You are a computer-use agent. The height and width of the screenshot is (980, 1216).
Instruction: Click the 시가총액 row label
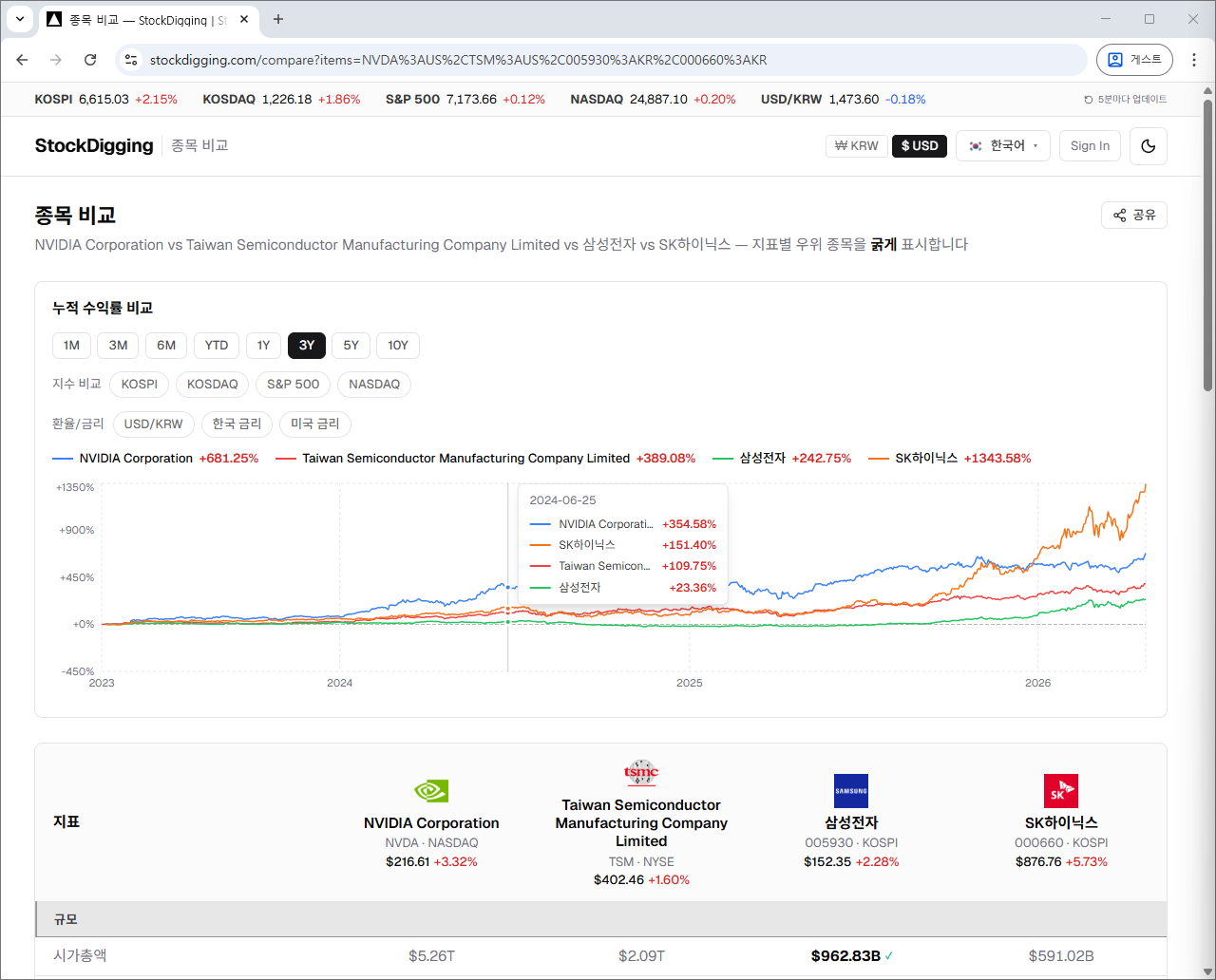(x=80, y=955)
